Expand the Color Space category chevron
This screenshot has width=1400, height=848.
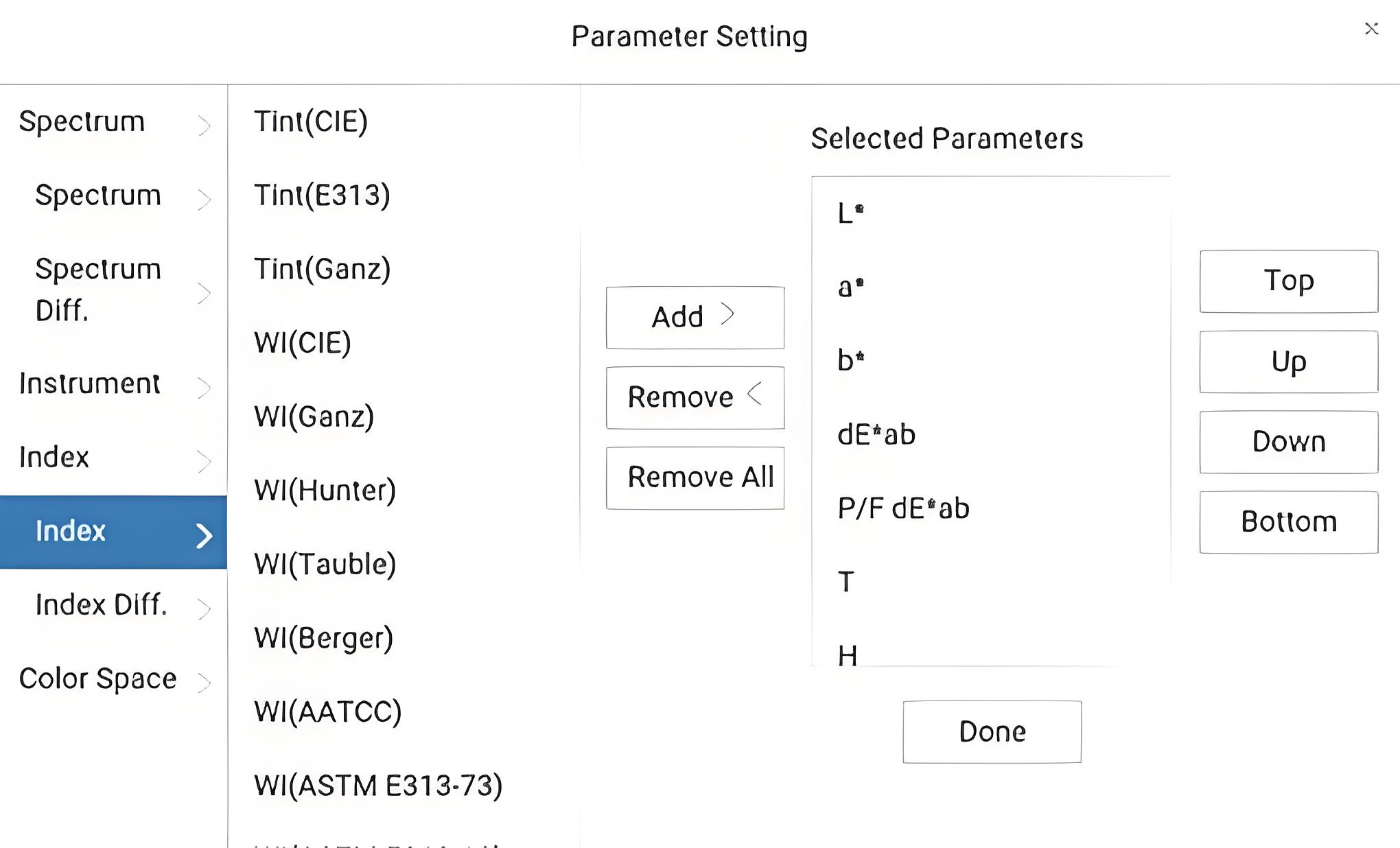point(204,683)
